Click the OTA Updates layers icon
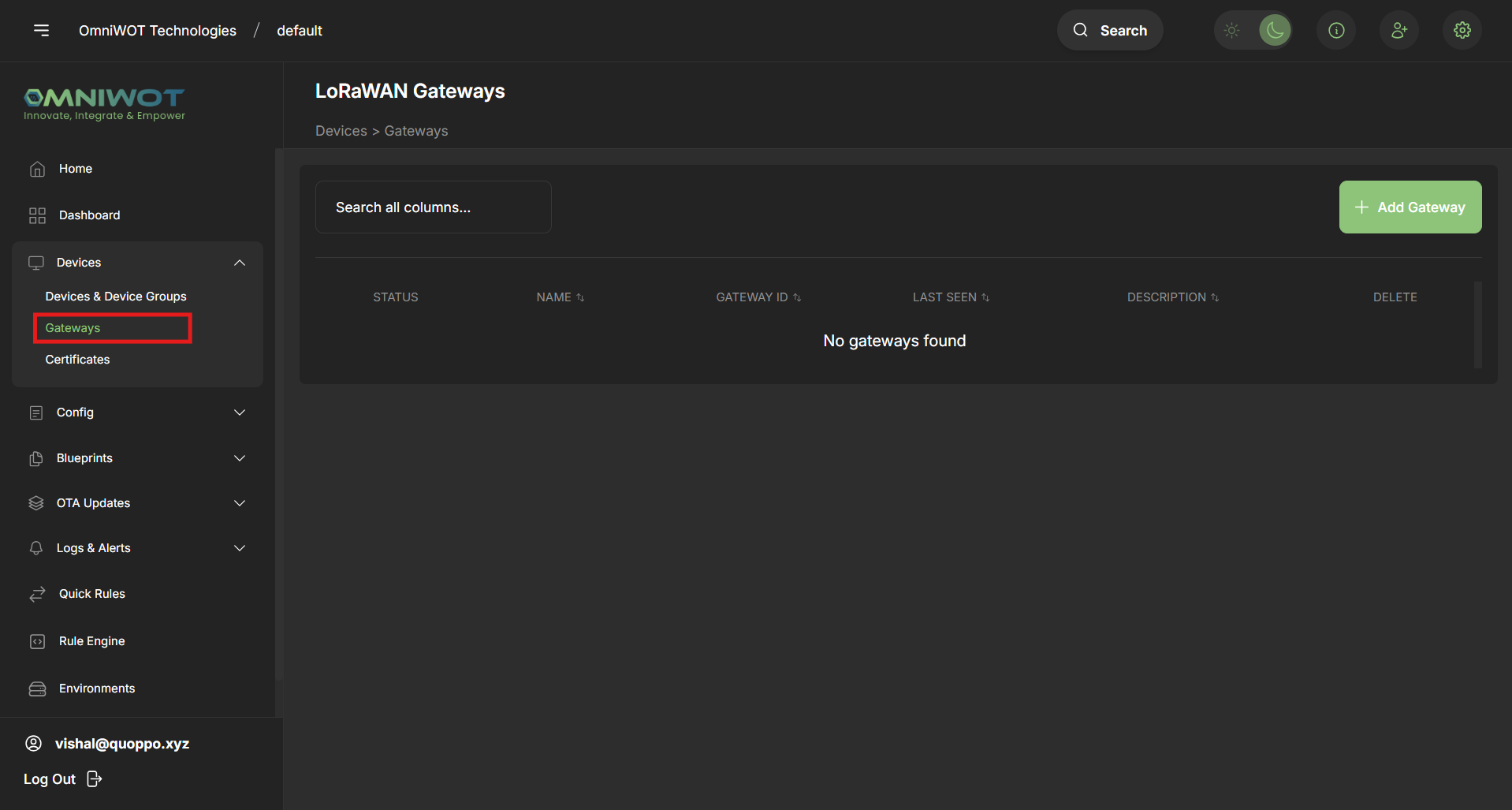This screenshot has width=1512, height=810. (37, 503)
